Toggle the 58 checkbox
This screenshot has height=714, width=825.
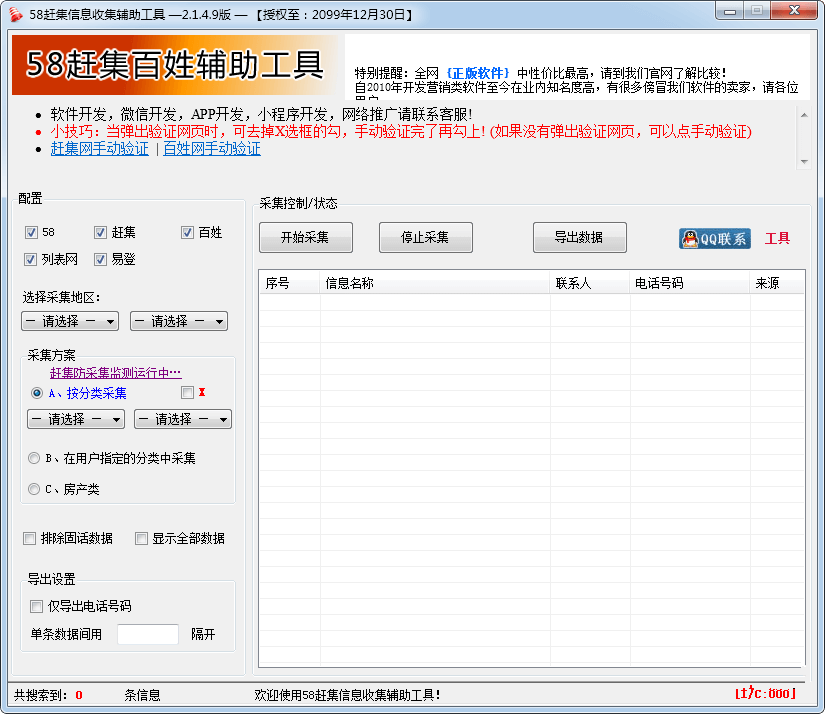click(32, 233)
